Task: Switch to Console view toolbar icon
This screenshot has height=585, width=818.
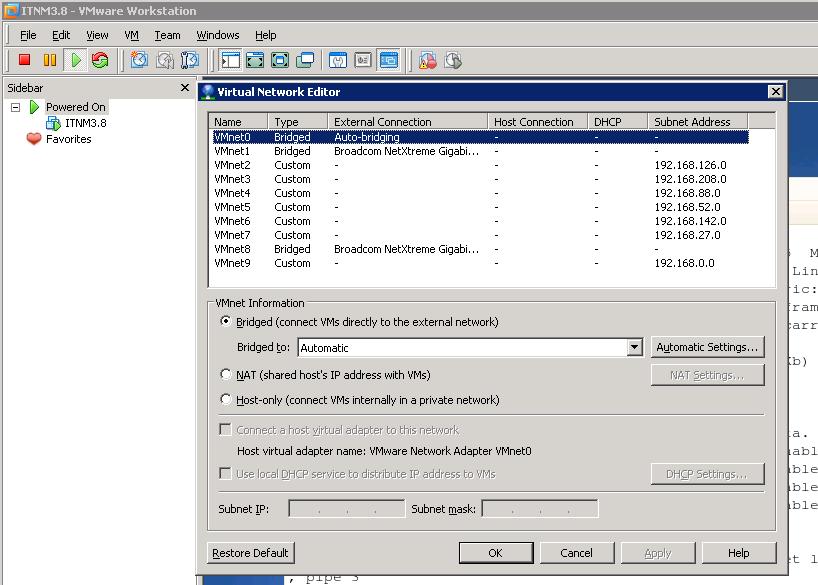Action: (389, 60)
